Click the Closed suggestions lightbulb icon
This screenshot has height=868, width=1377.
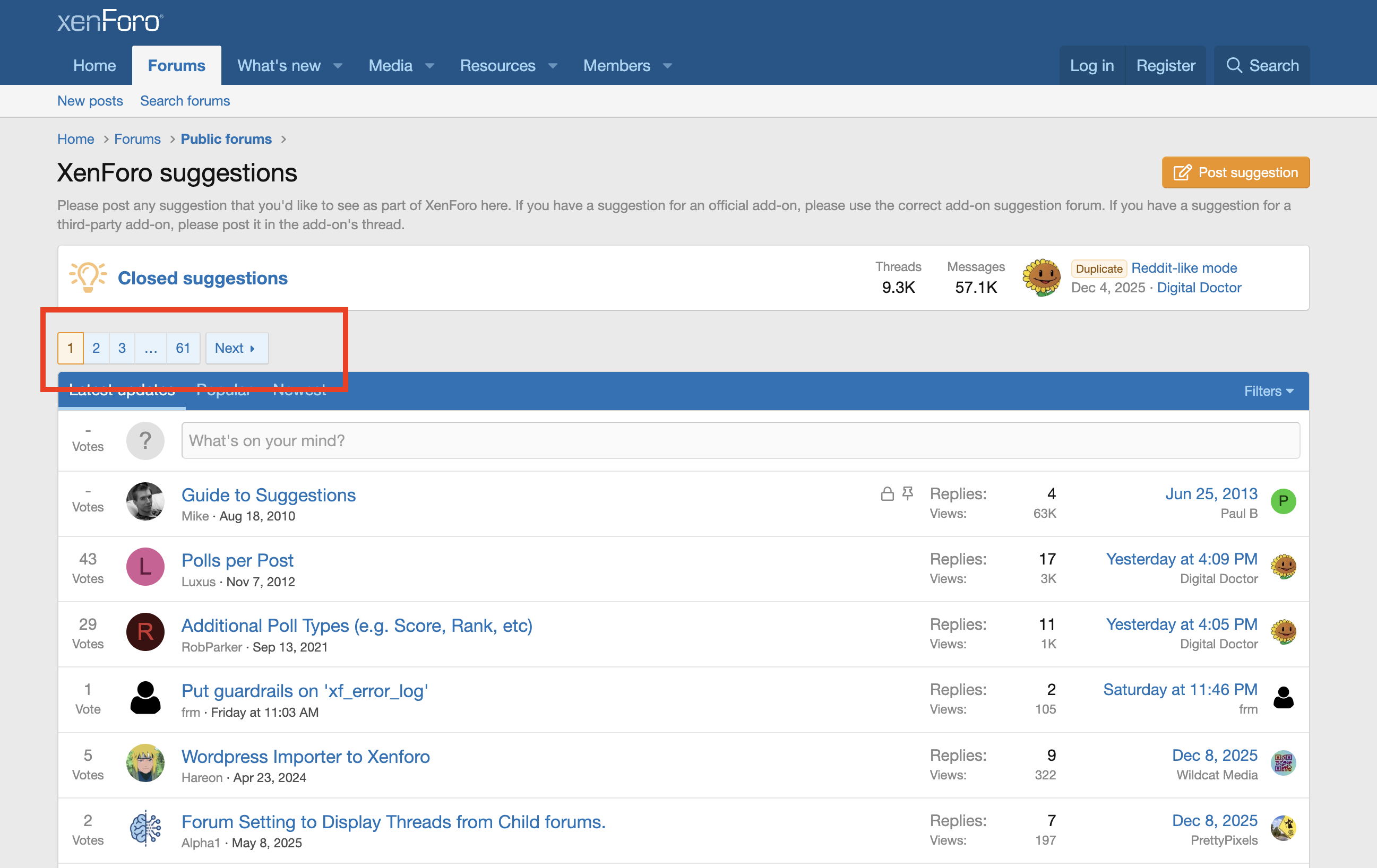[x=88, y=277]
